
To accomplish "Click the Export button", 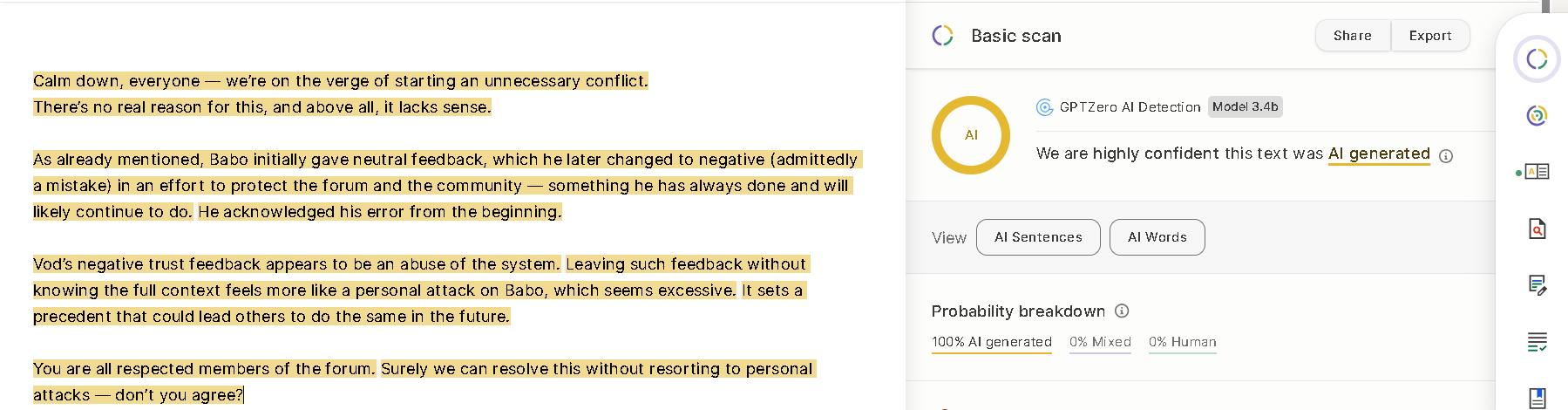I will pos(1430,36).
